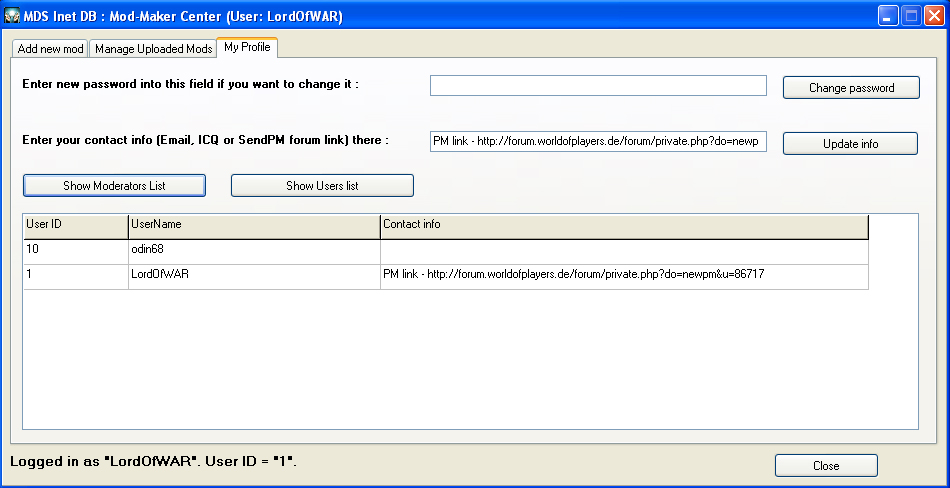This screenshot has height=488, width=950.
Task: Click the Contact info column header
Action: click(624, 225)
